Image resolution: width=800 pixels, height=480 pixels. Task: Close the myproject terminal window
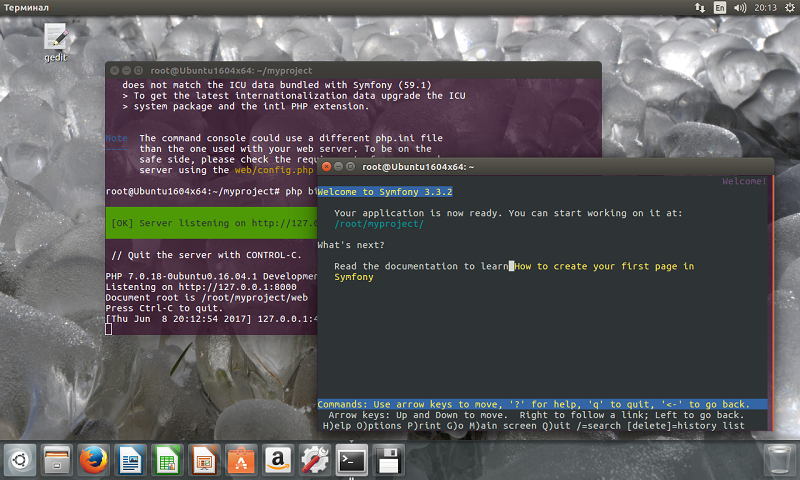115,70
